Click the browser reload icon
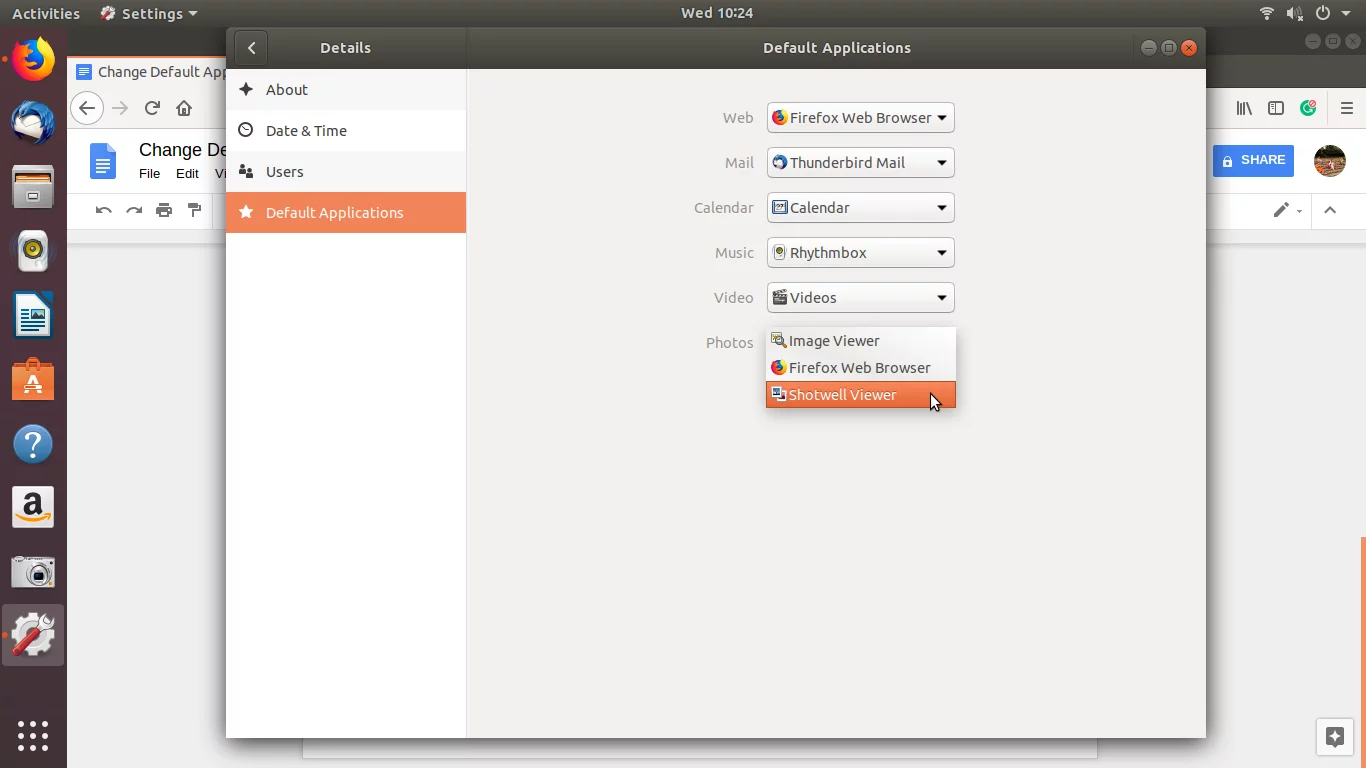The height and width of the screenshot is (768, 1366). coord(152,108)
